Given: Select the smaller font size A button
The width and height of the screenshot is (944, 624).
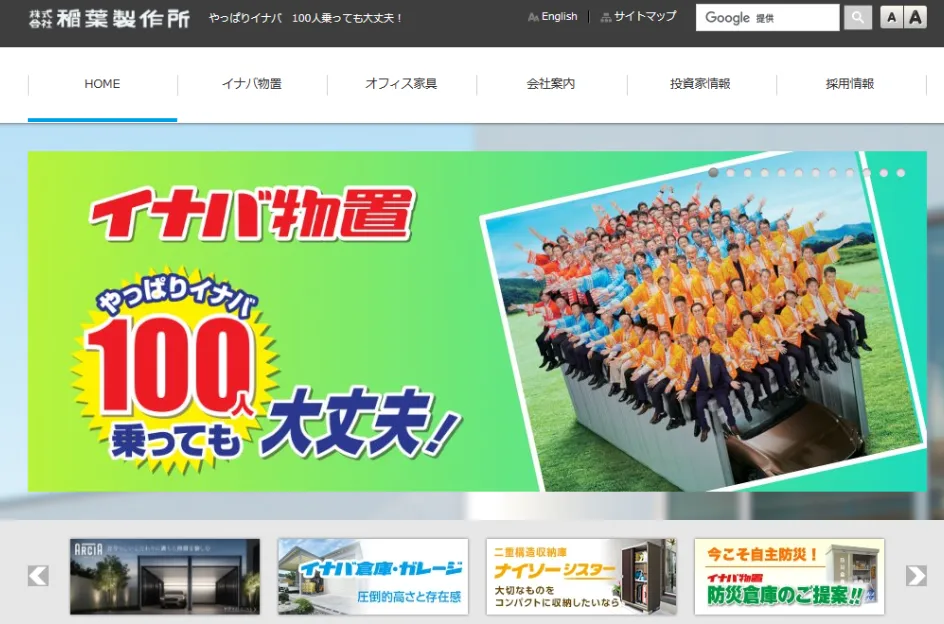Looking at the screenshot, I should [x=891, y=17].
